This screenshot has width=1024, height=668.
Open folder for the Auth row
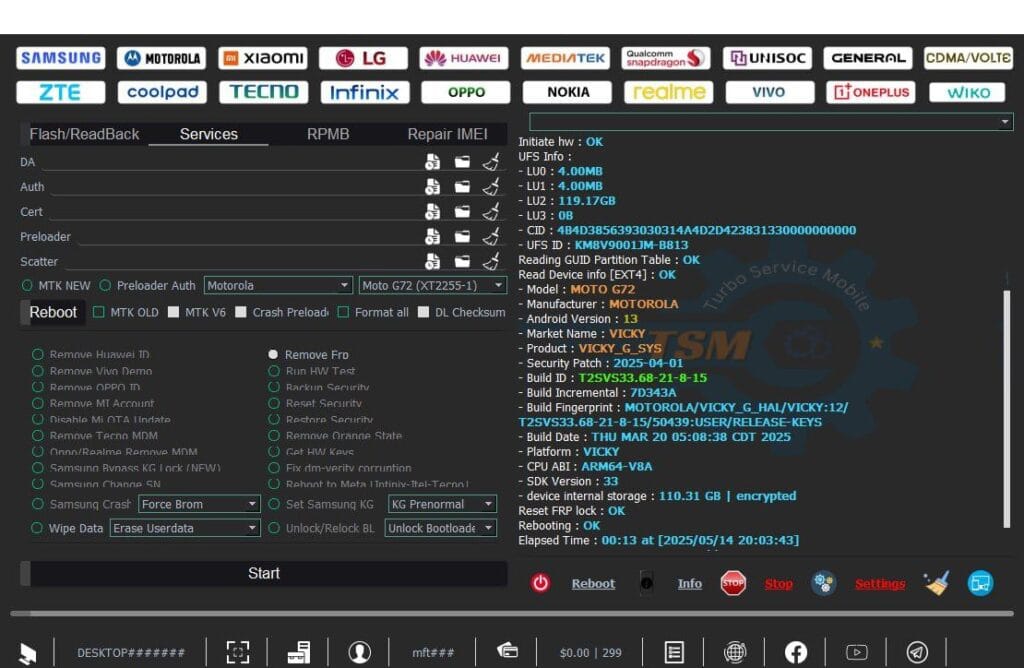[462, 187]
